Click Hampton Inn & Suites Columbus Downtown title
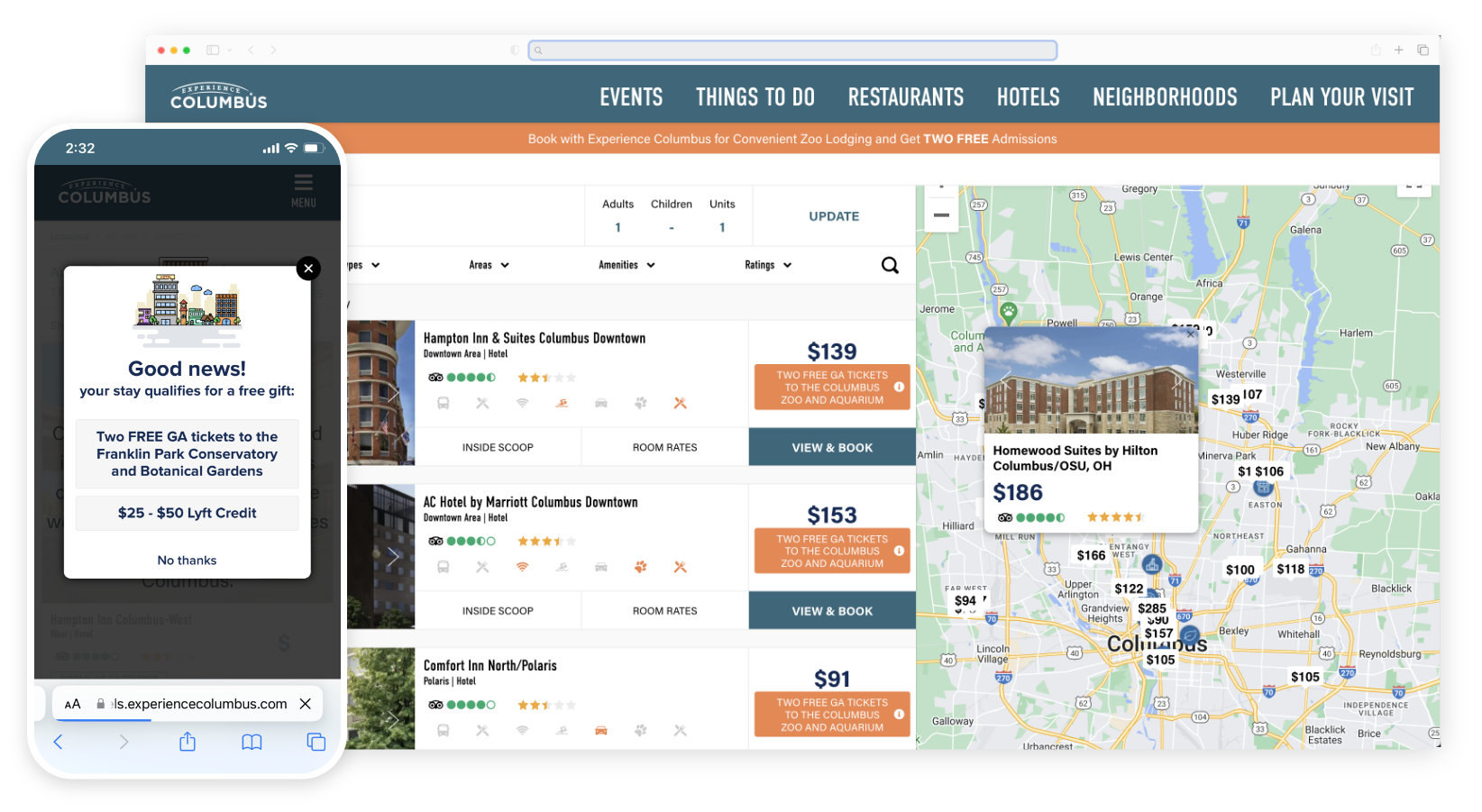This screenshot has height=812, width=1482. (x=535, y=338)
